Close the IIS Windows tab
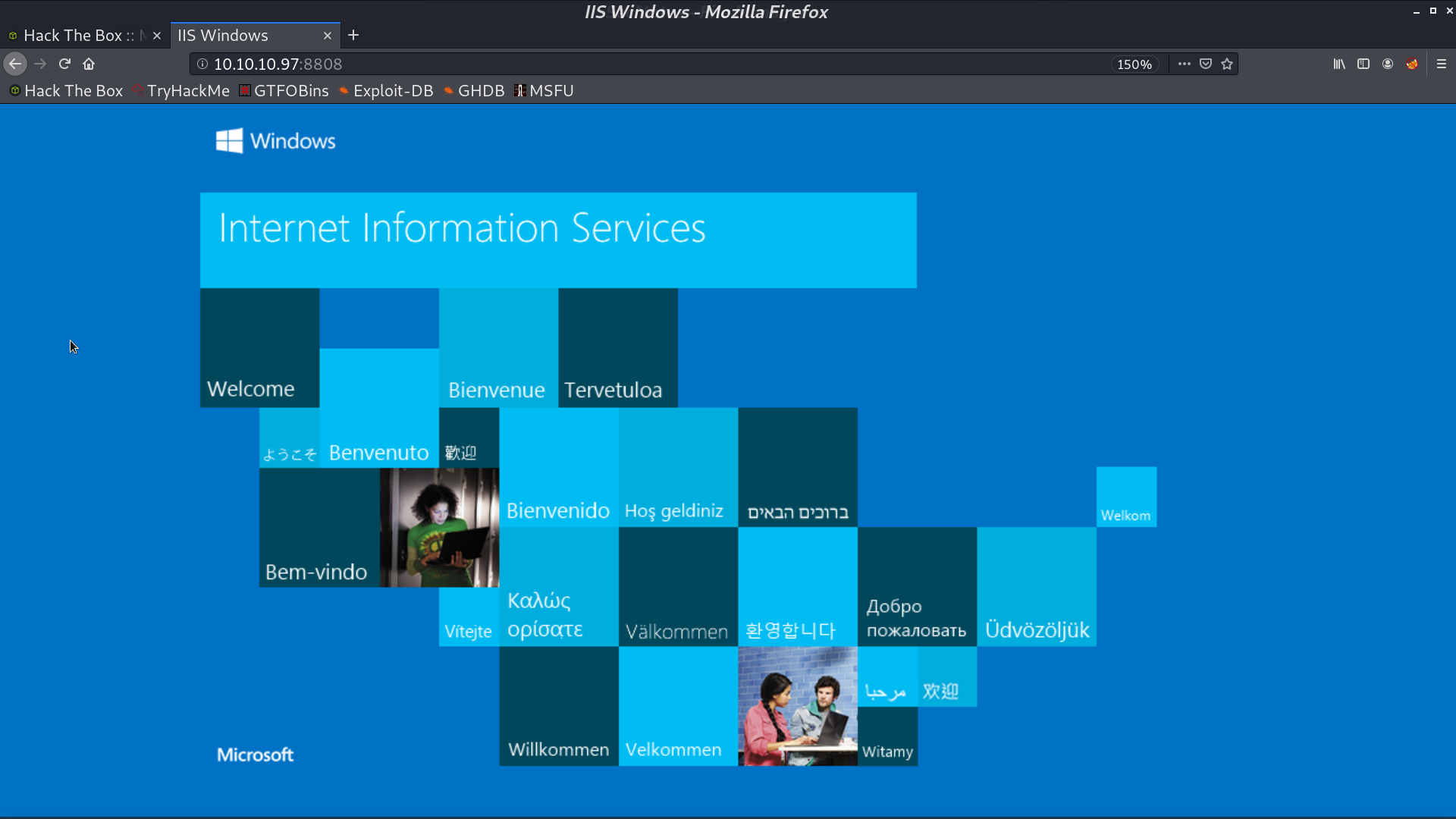1456x819 pixels. (x=328, y=36)
